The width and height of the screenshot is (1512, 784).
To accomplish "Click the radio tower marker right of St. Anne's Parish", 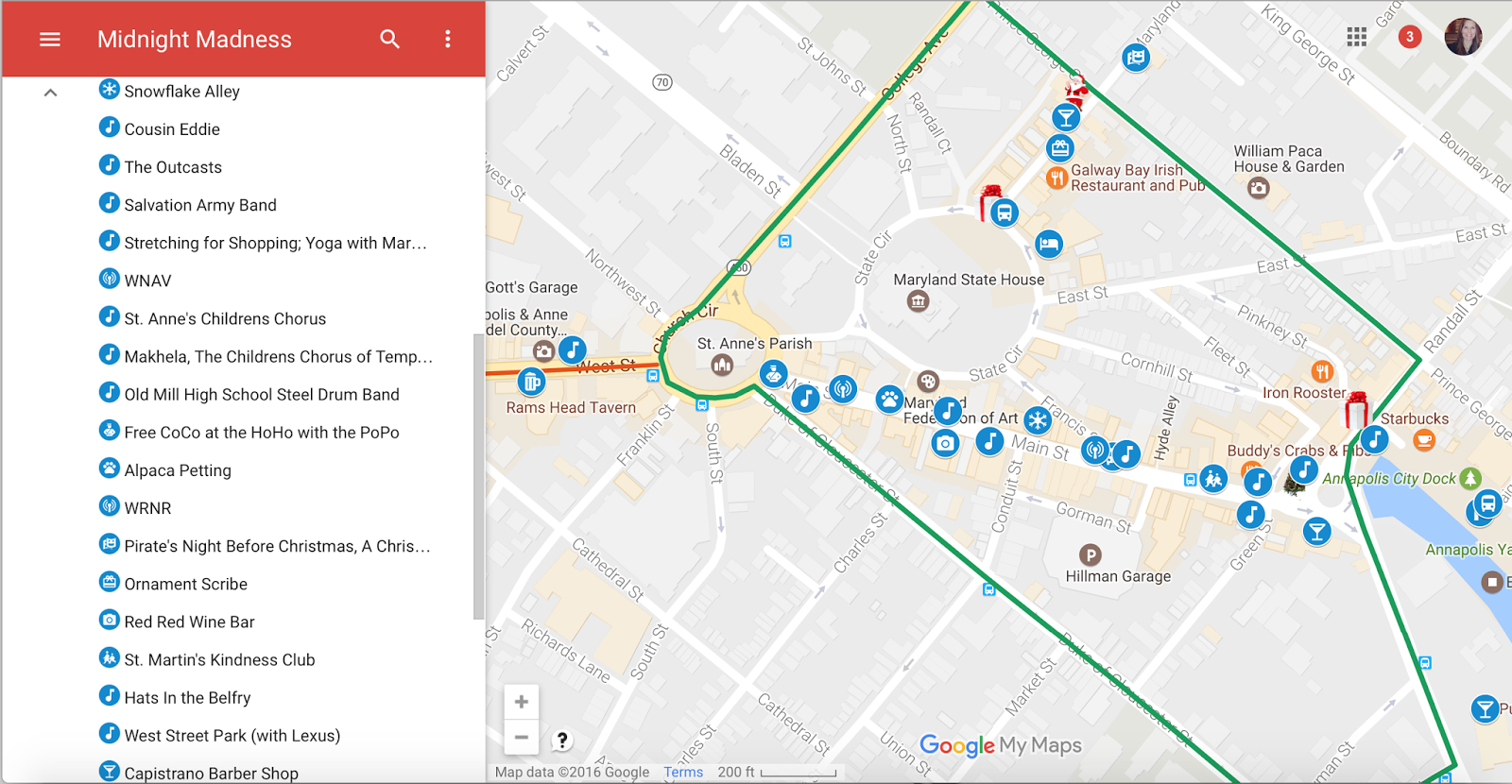I will 842,388.
